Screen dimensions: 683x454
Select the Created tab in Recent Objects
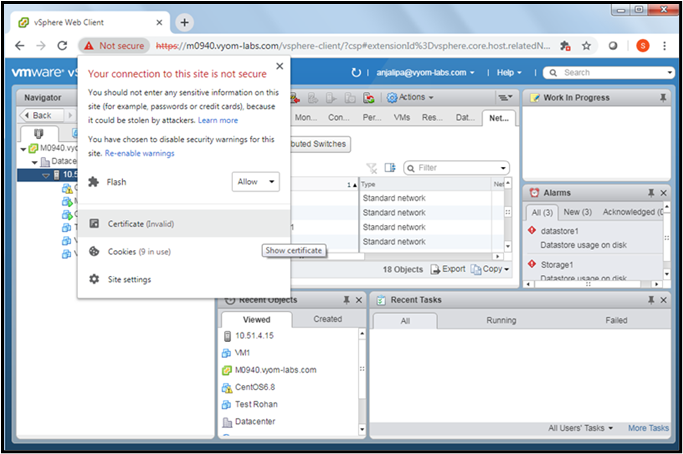point(327,319)
